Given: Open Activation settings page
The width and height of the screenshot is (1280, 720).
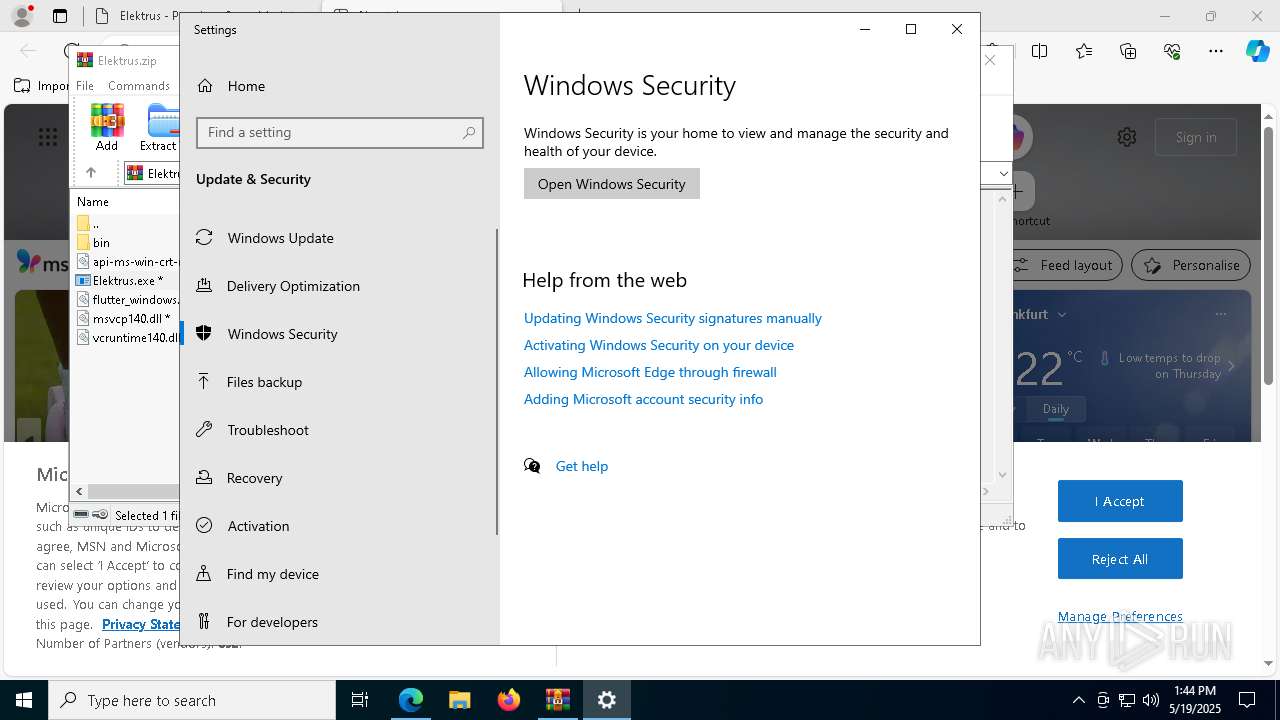Looking at the screenshot, I should click(x=340, y=526).
